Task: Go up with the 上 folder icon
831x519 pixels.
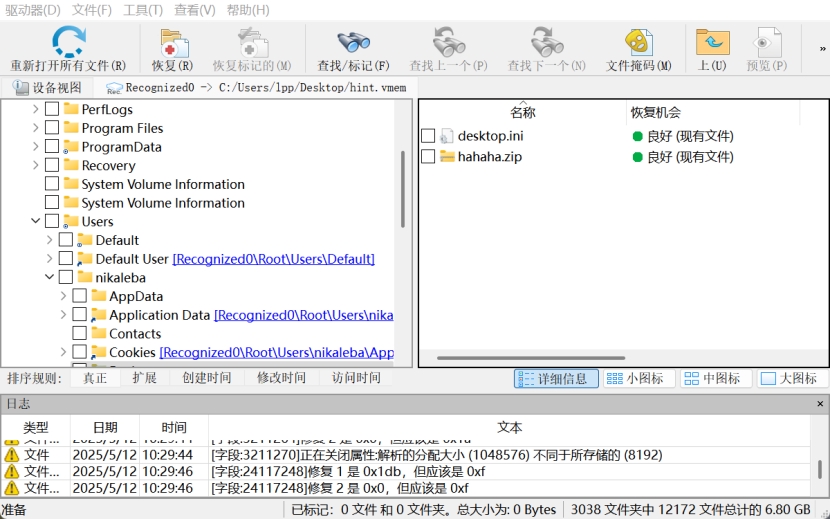Action: (712, 43)
